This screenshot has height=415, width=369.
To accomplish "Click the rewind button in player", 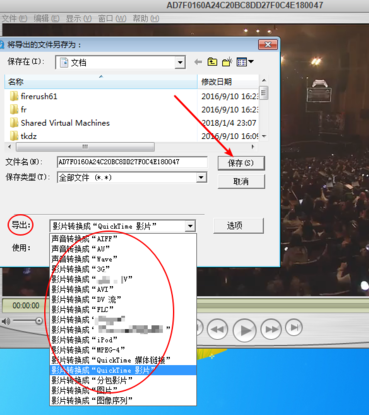I will [x=217, y=329].
